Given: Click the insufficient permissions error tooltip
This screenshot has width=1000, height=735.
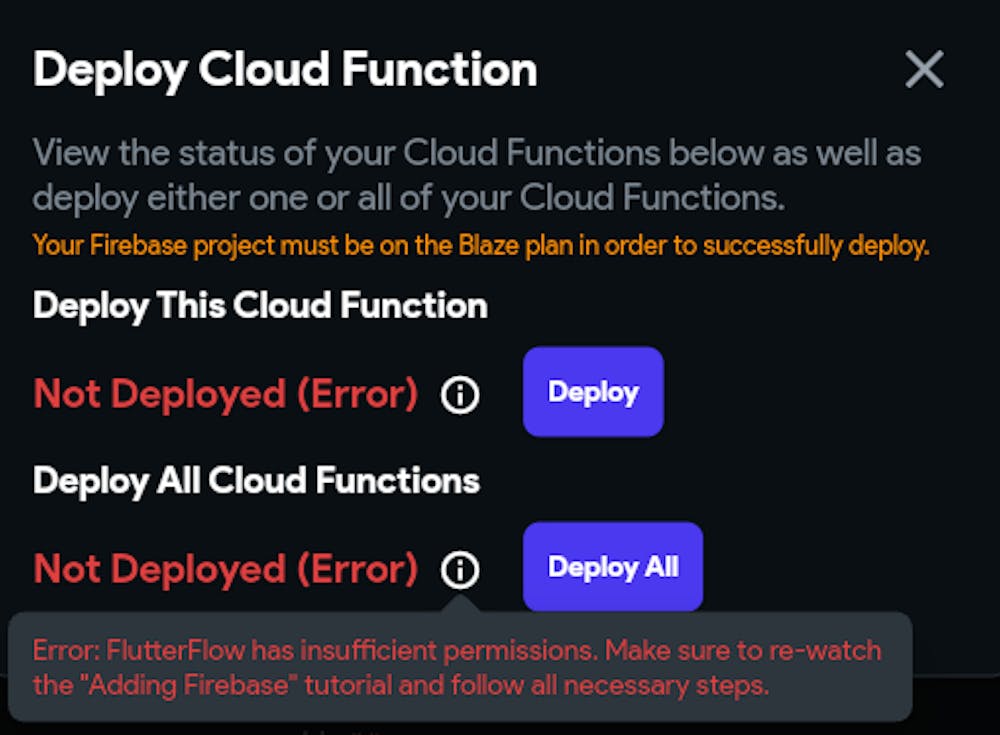Looking at the screenshot, I should pos(458,668).
